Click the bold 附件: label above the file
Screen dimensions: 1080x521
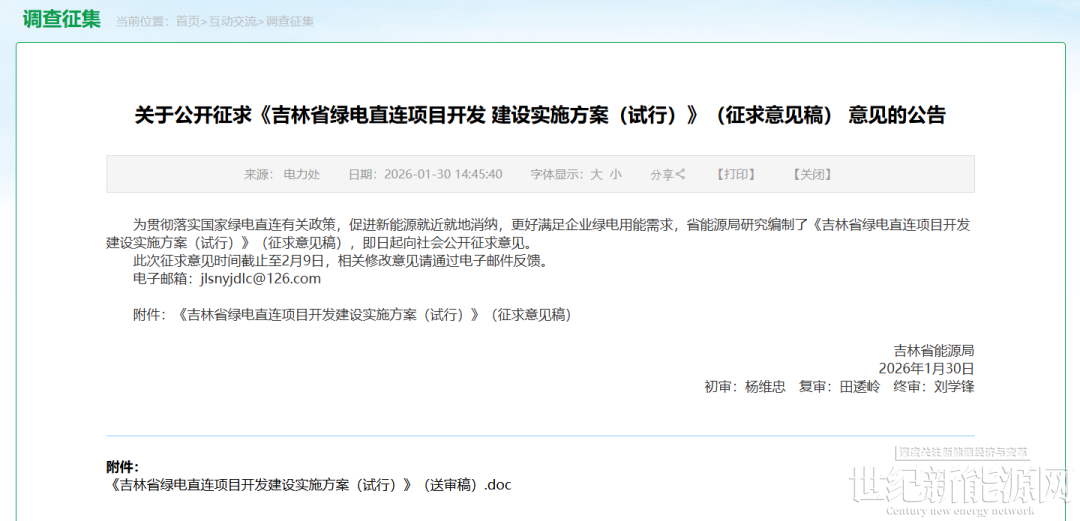coord(123,467)
